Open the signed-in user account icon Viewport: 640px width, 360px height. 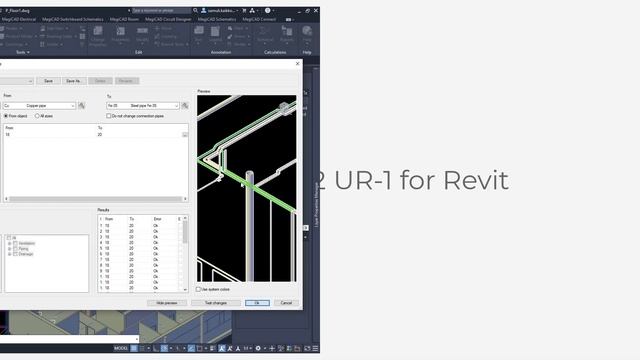tap(203, 11)
